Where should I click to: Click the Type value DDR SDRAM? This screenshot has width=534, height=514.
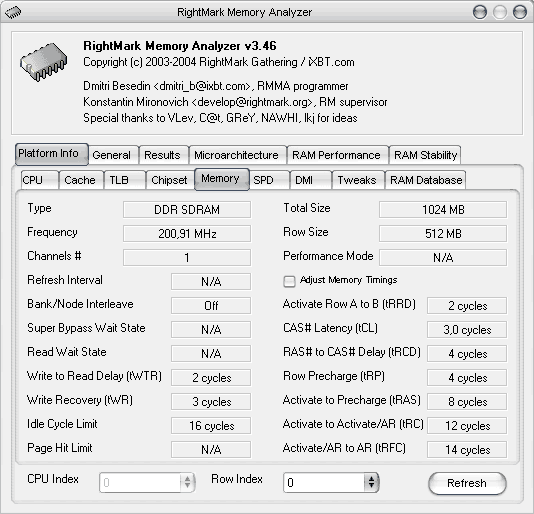pos(187,209)
